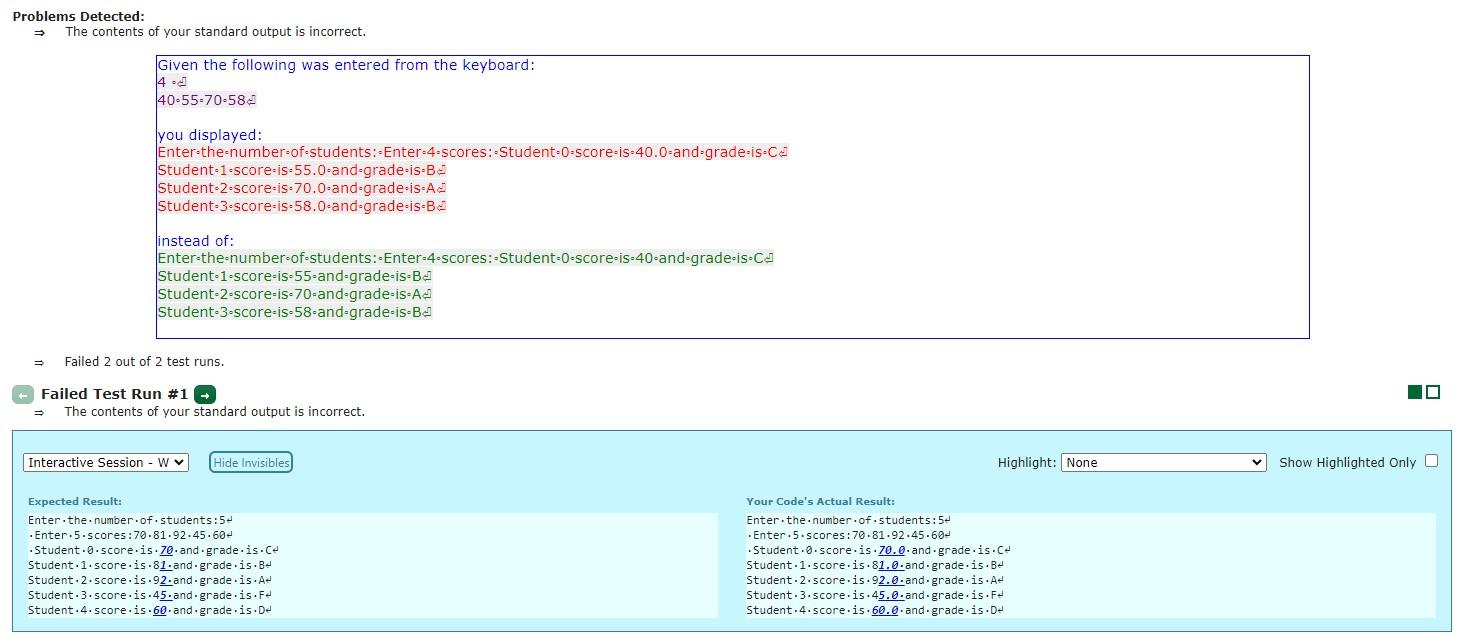Click actual 'Enter the number of students:5' line
This screenshot has height=639, width=1460.
tap(848, 520)
